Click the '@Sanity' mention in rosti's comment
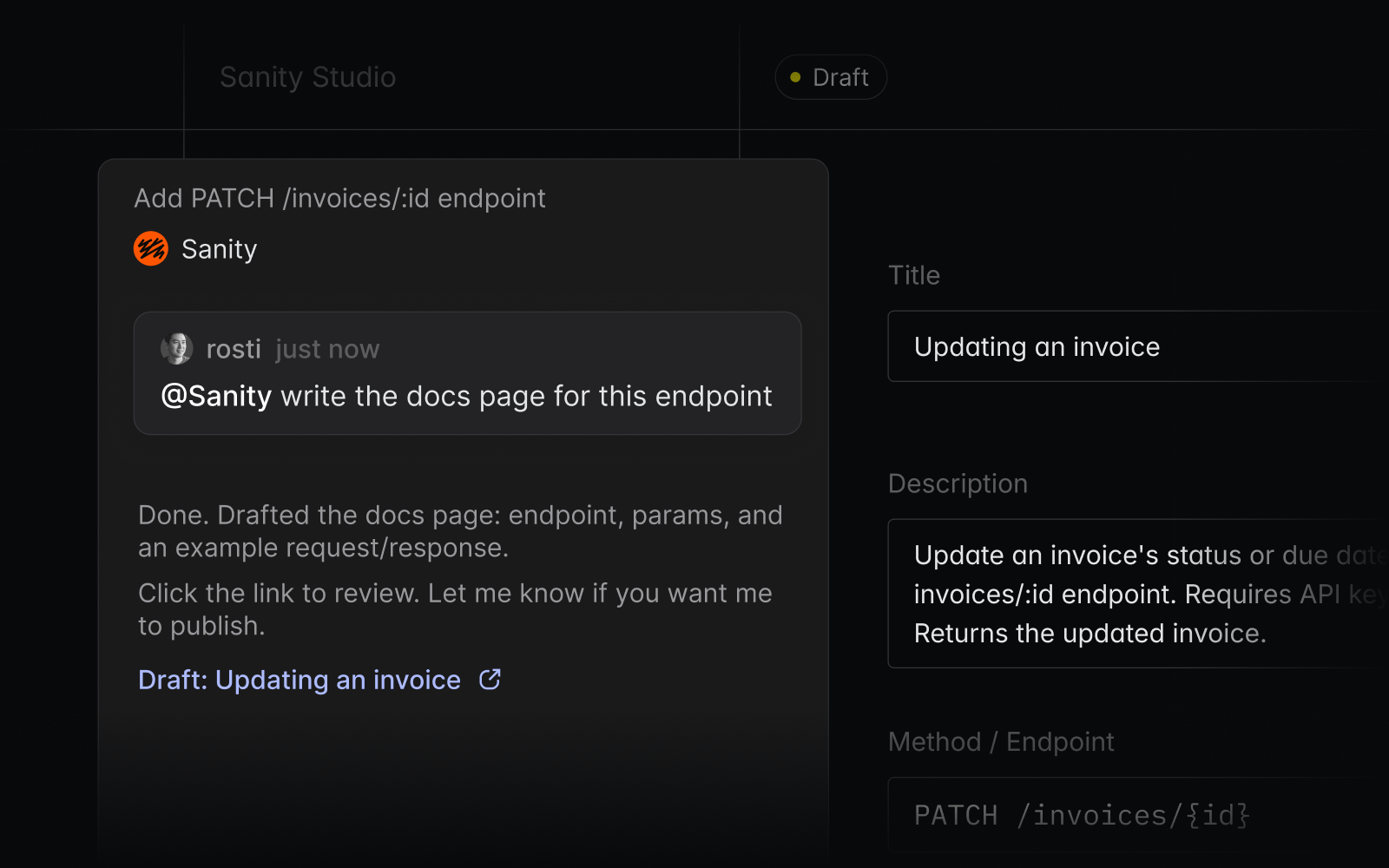The height and width of the screenshot is (868, 1389). point(217,397)
